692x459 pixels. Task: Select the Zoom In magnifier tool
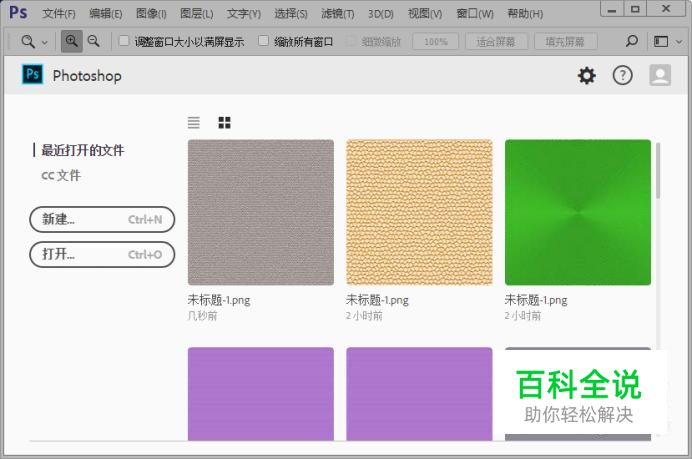[71, 42]
